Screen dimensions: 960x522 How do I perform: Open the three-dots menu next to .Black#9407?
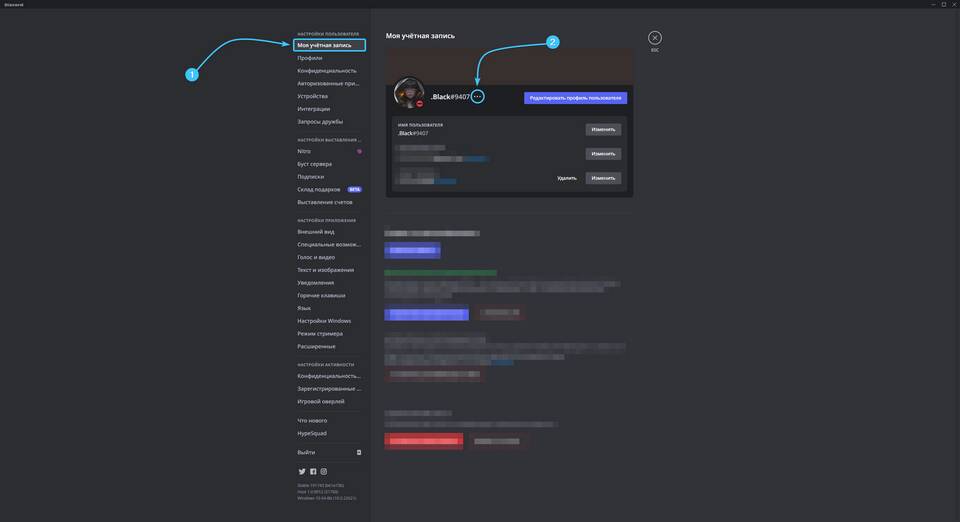click(478, 97)
